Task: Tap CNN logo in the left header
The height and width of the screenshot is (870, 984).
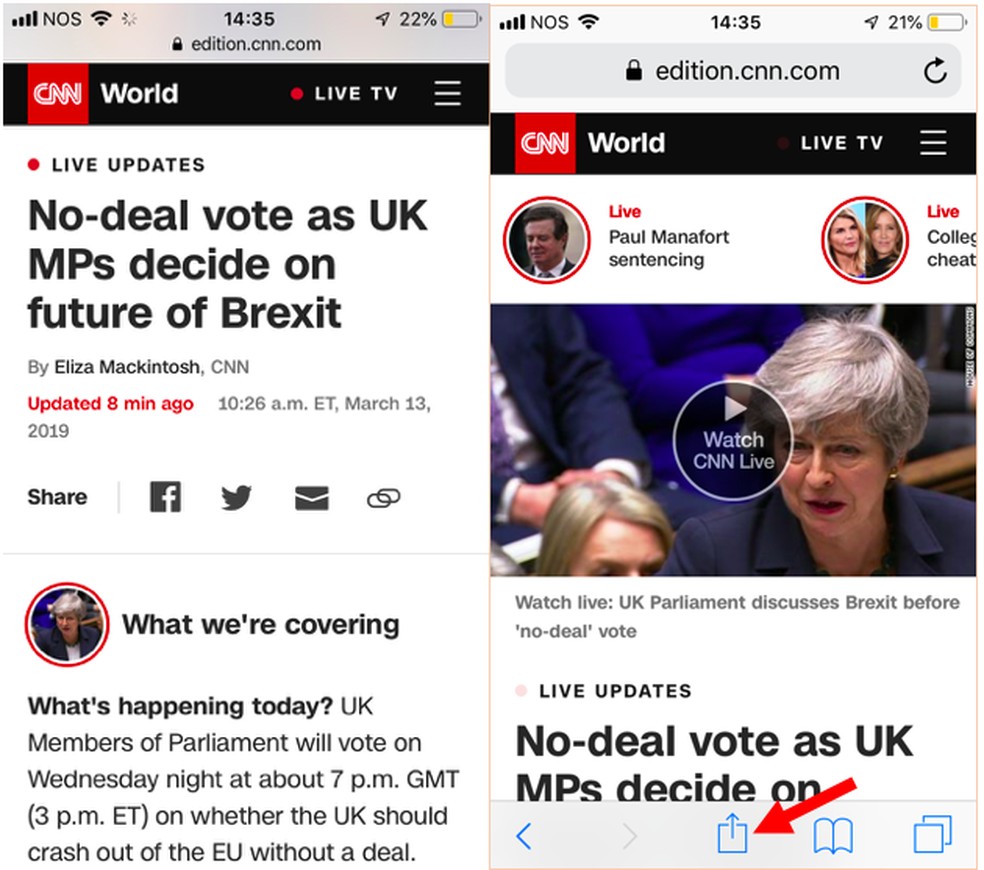Action: coord(58,94)
